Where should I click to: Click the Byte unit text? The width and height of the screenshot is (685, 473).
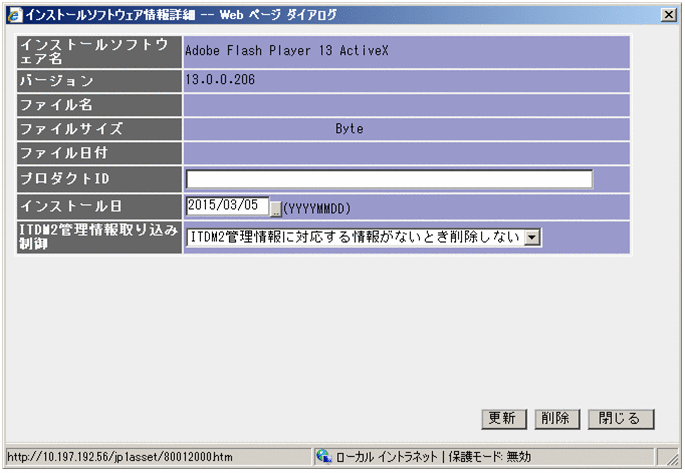(x=349, y=128)
